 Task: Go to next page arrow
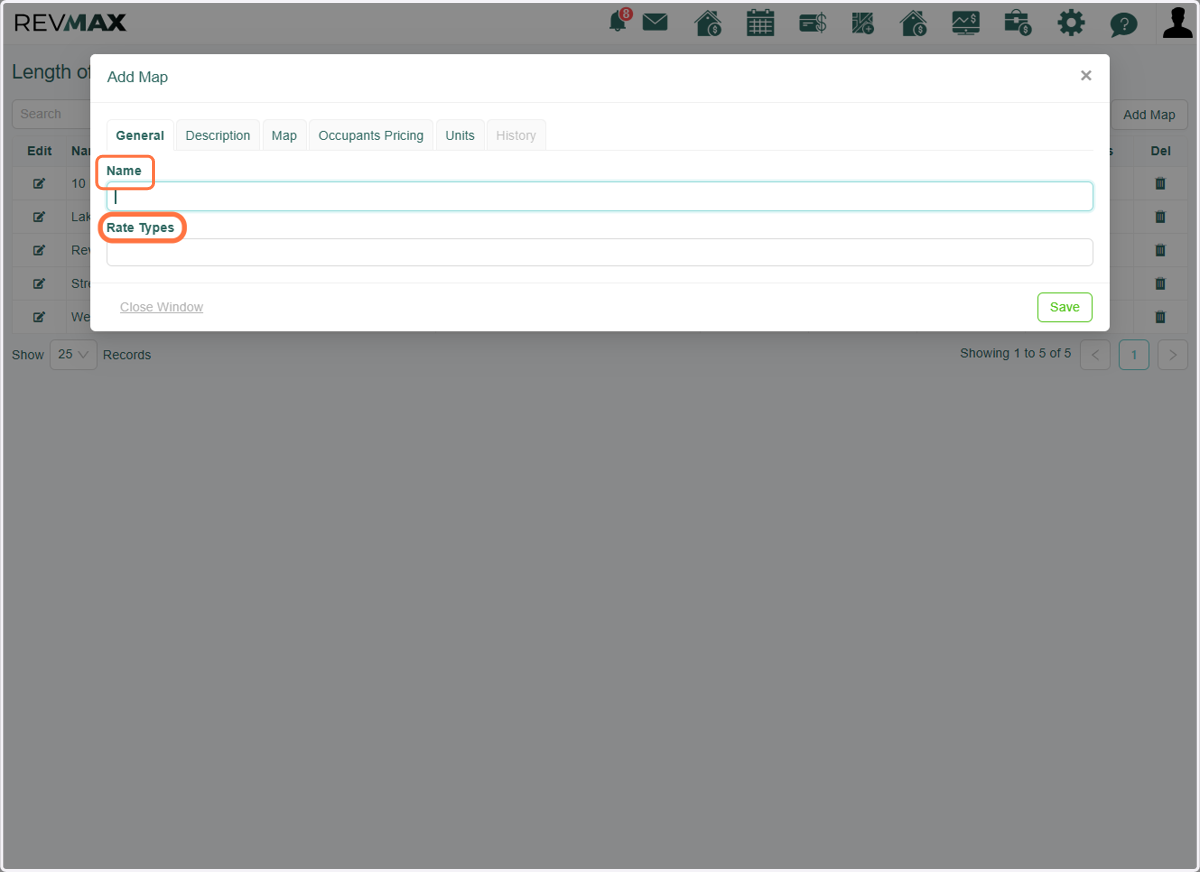click(x=1173, y=355)
